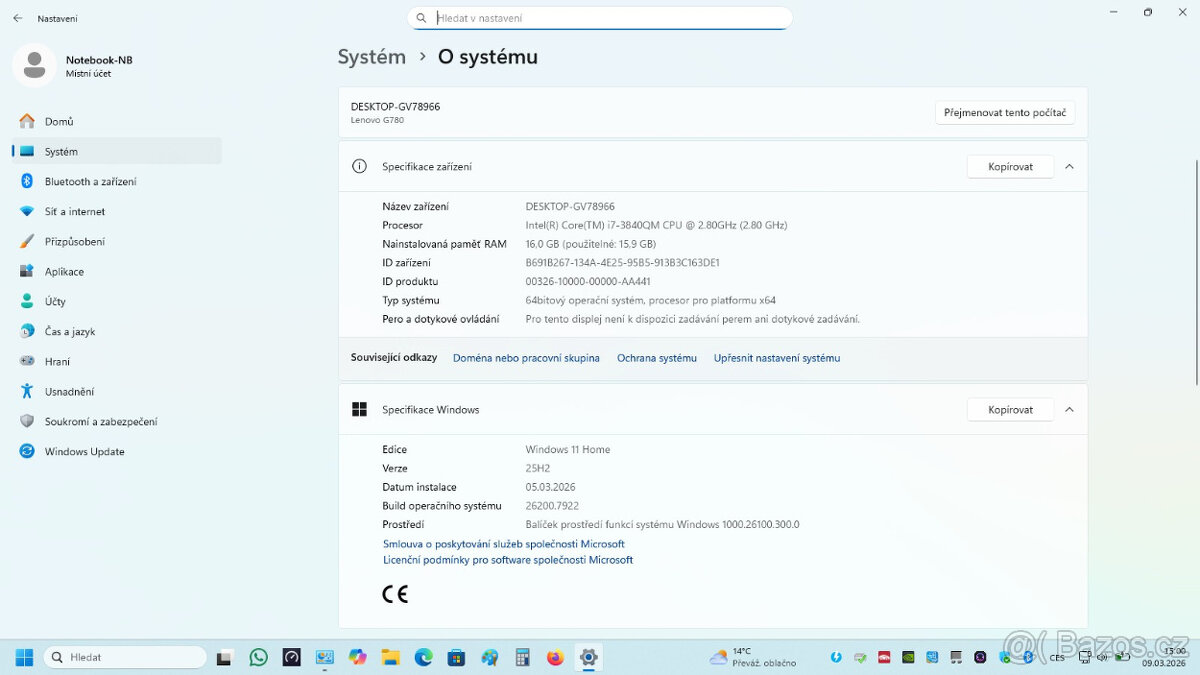
Task: Launch Paint from the taskbar
Action: click(489, 657)
